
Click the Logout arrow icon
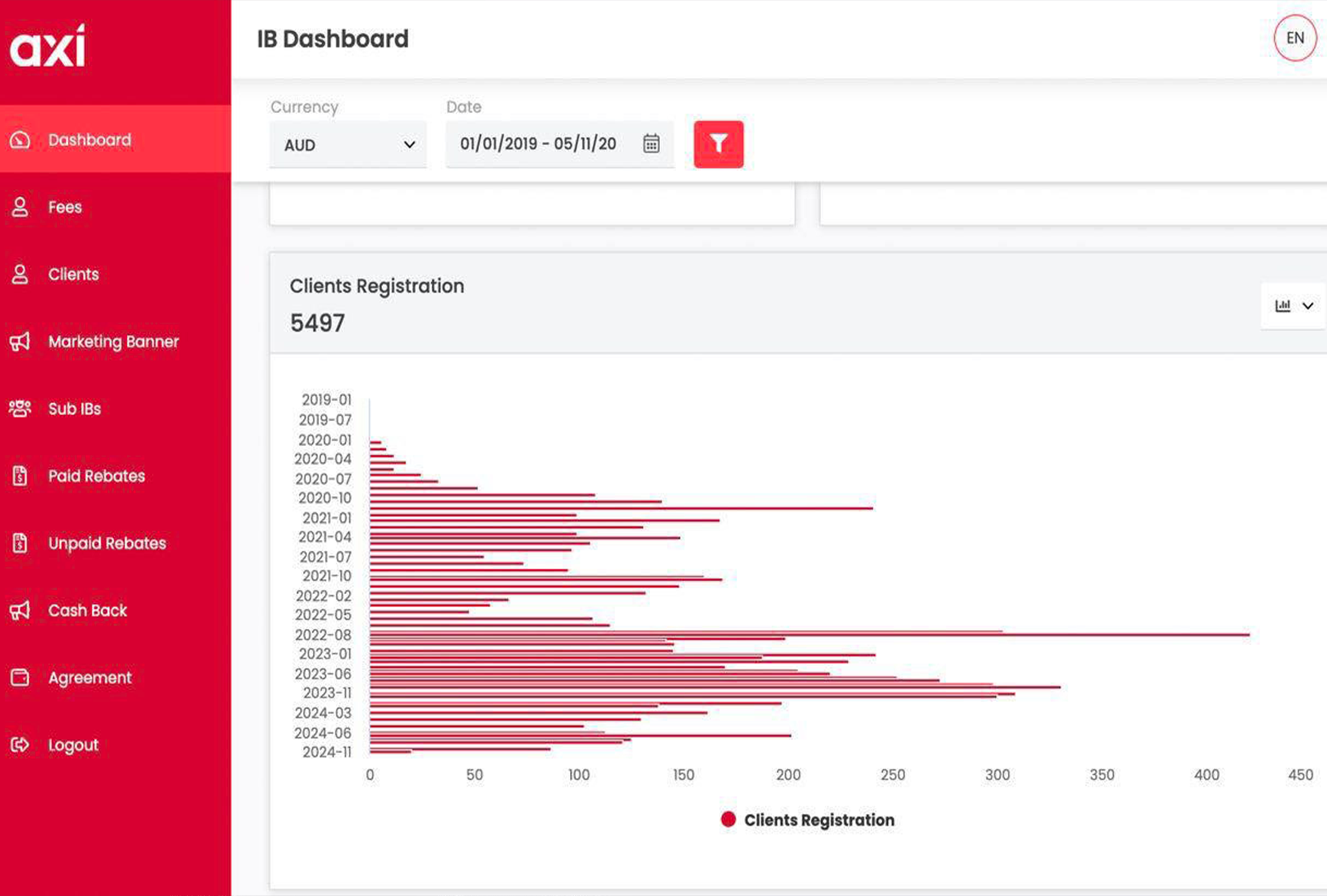(x=20, y=745)
